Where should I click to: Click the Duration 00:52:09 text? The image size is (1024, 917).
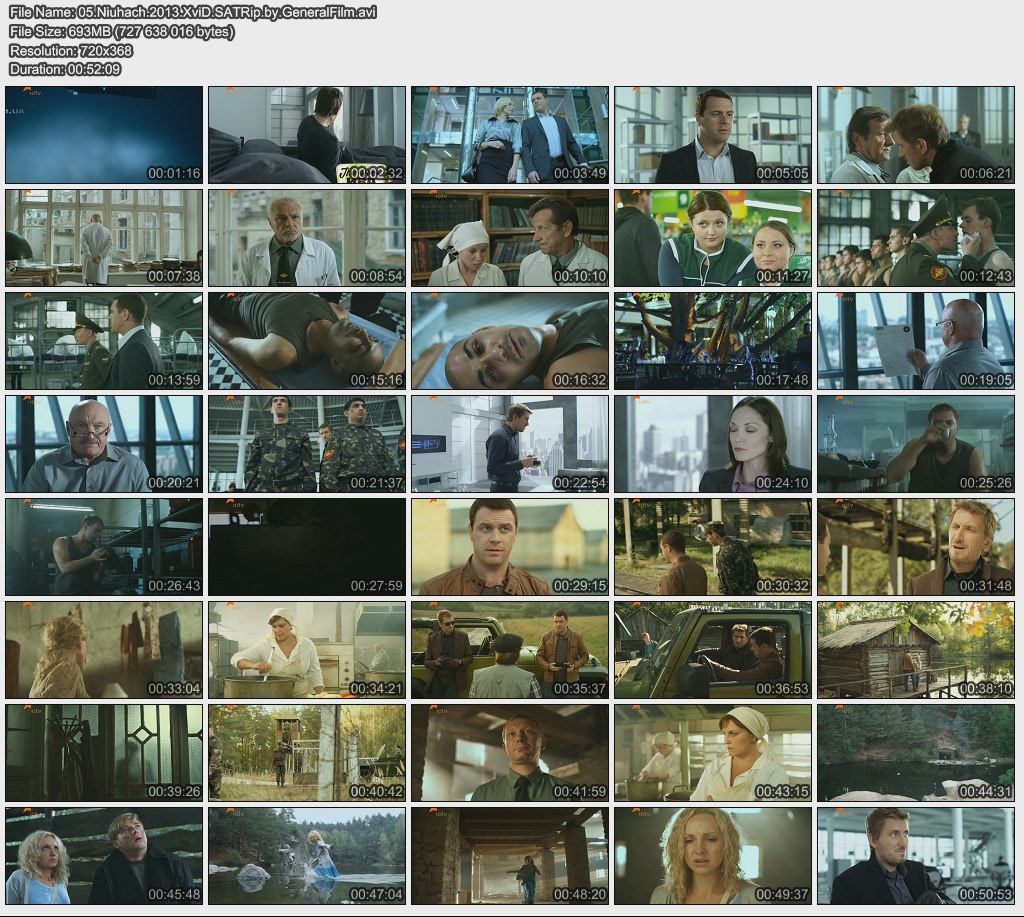[65, 69]
